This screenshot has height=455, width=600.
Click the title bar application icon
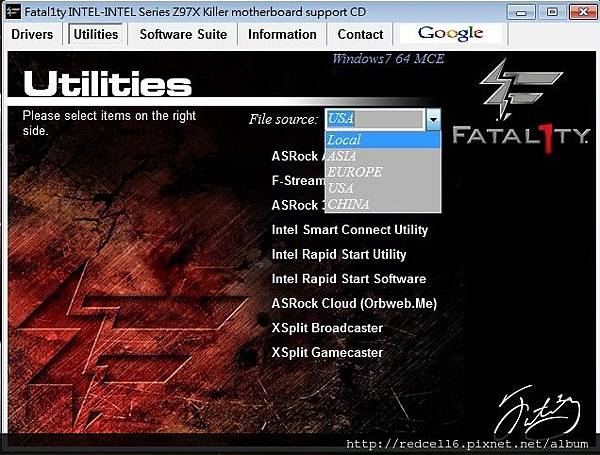[x=13, y=11]
